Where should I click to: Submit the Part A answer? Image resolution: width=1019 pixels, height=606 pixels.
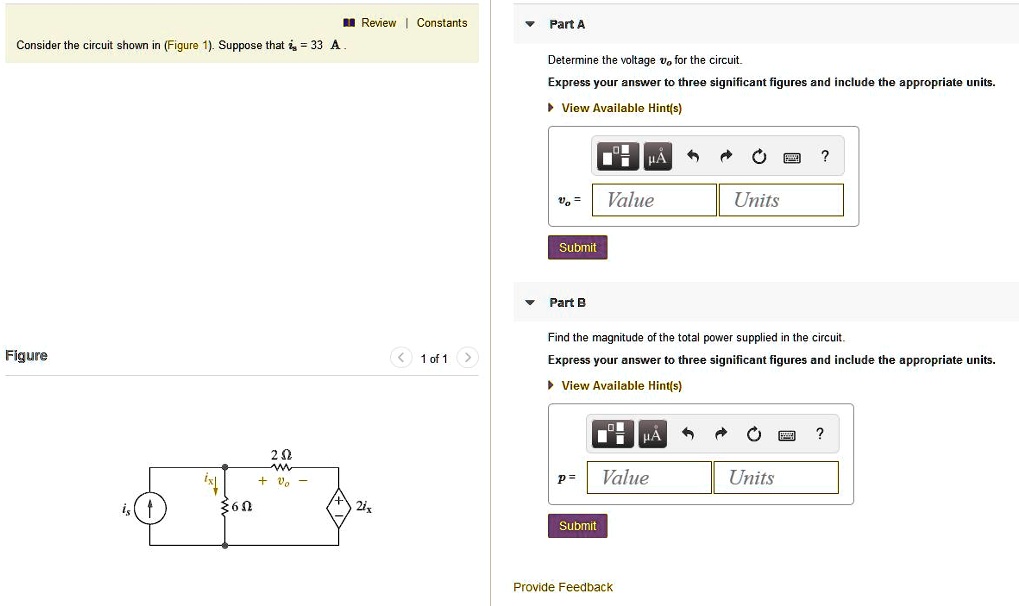577,247
